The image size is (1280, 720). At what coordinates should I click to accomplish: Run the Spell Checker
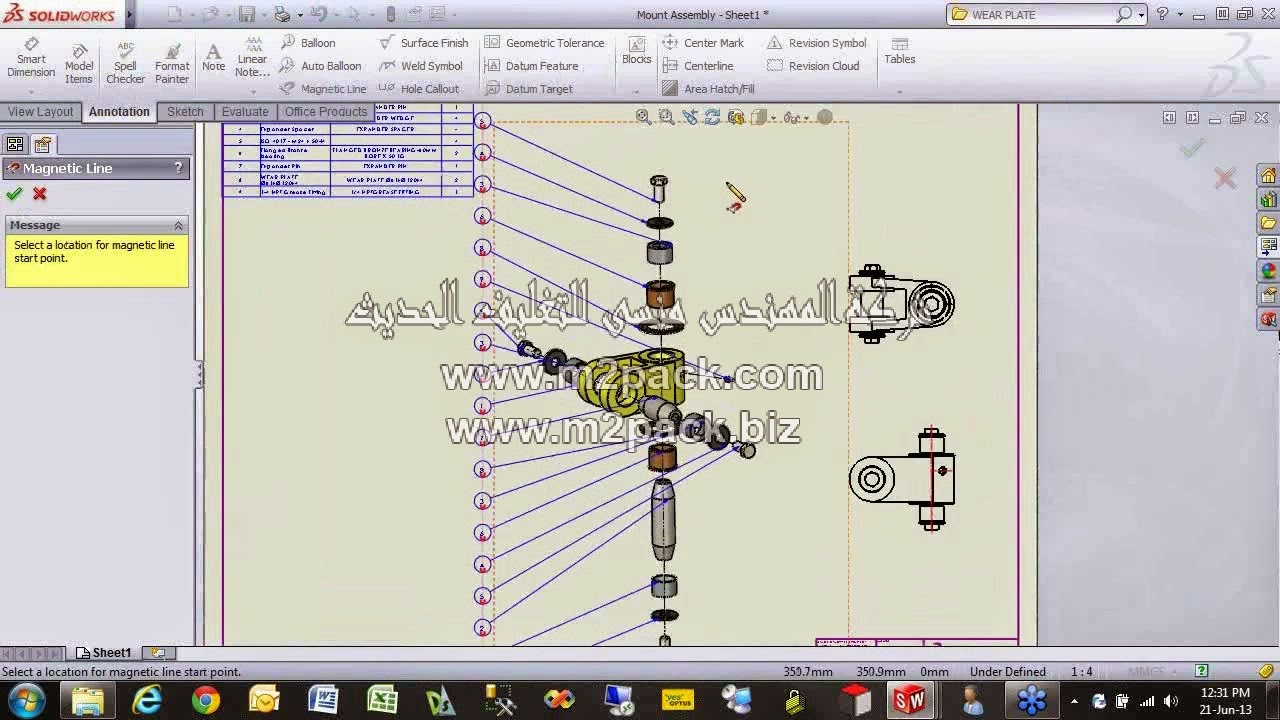click(125, 64)
